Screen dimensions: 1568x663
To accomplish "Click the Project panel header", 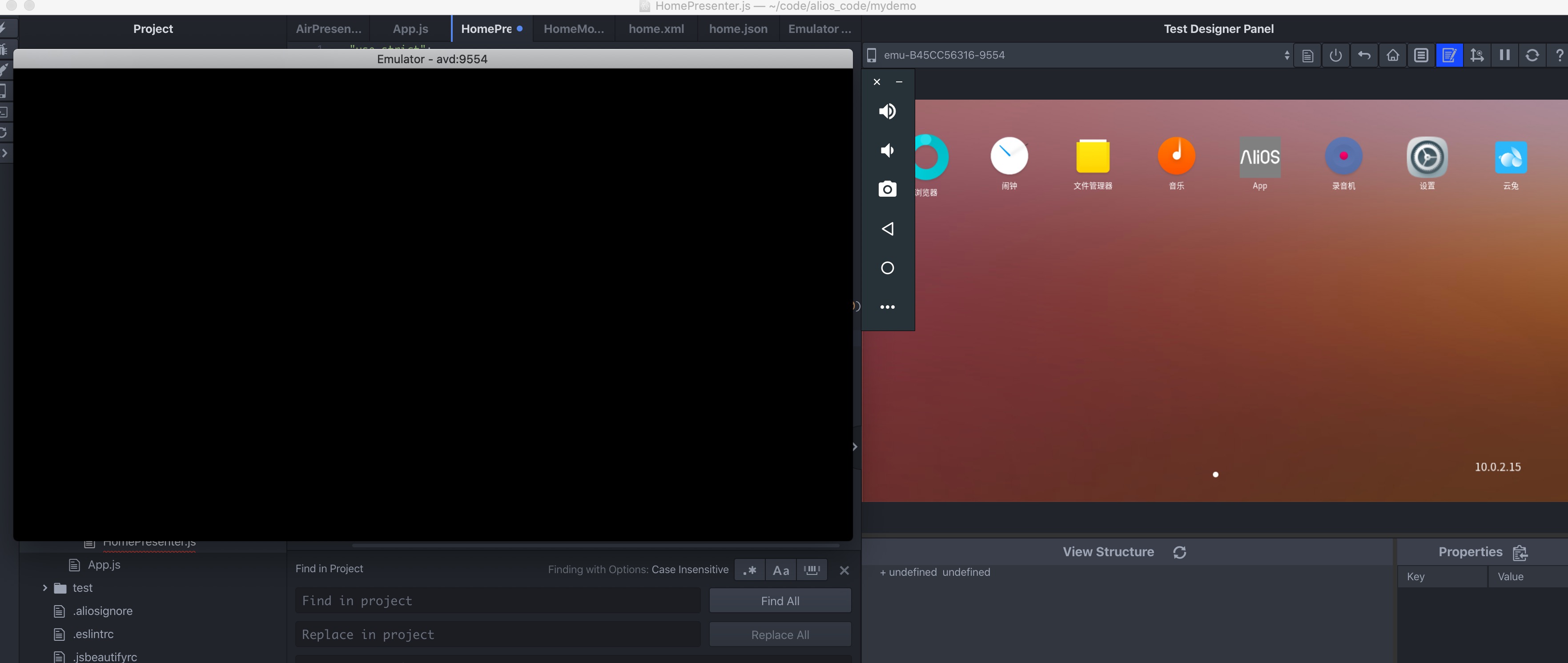I will click(153, 29).
